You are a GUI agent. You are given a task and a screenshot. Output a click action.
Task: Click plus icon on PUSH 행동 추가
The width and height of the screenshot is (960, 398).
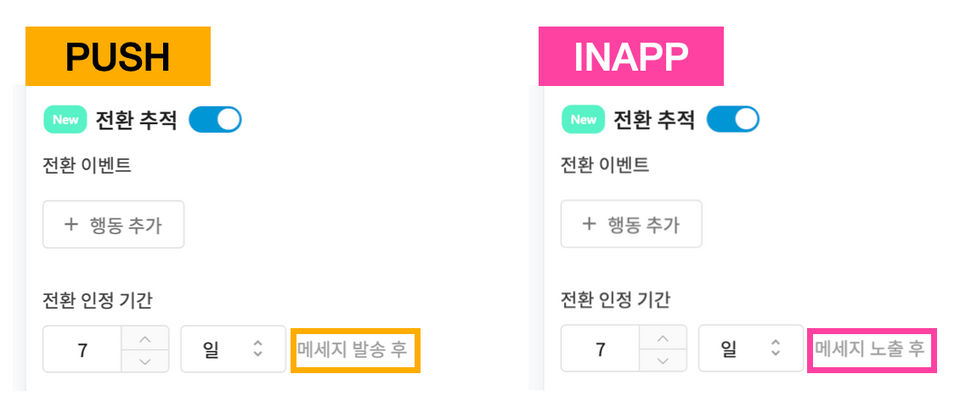pos(71,224)
